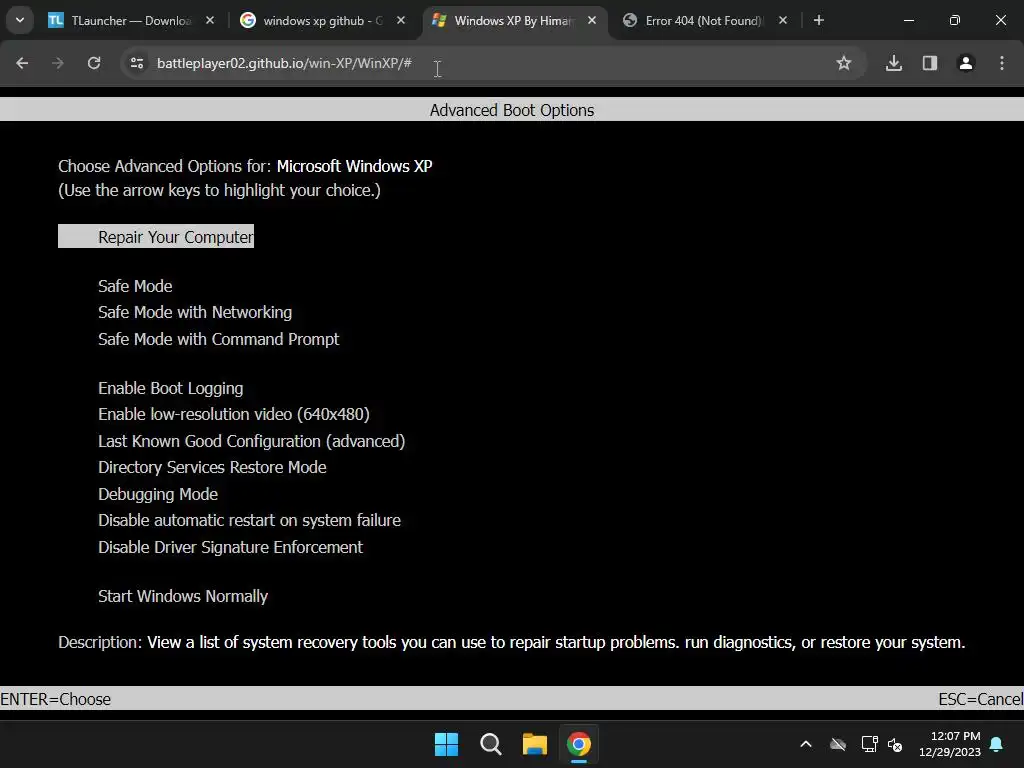
Task: Select Disable automatic restart on system failure
Action: [249, 520]
